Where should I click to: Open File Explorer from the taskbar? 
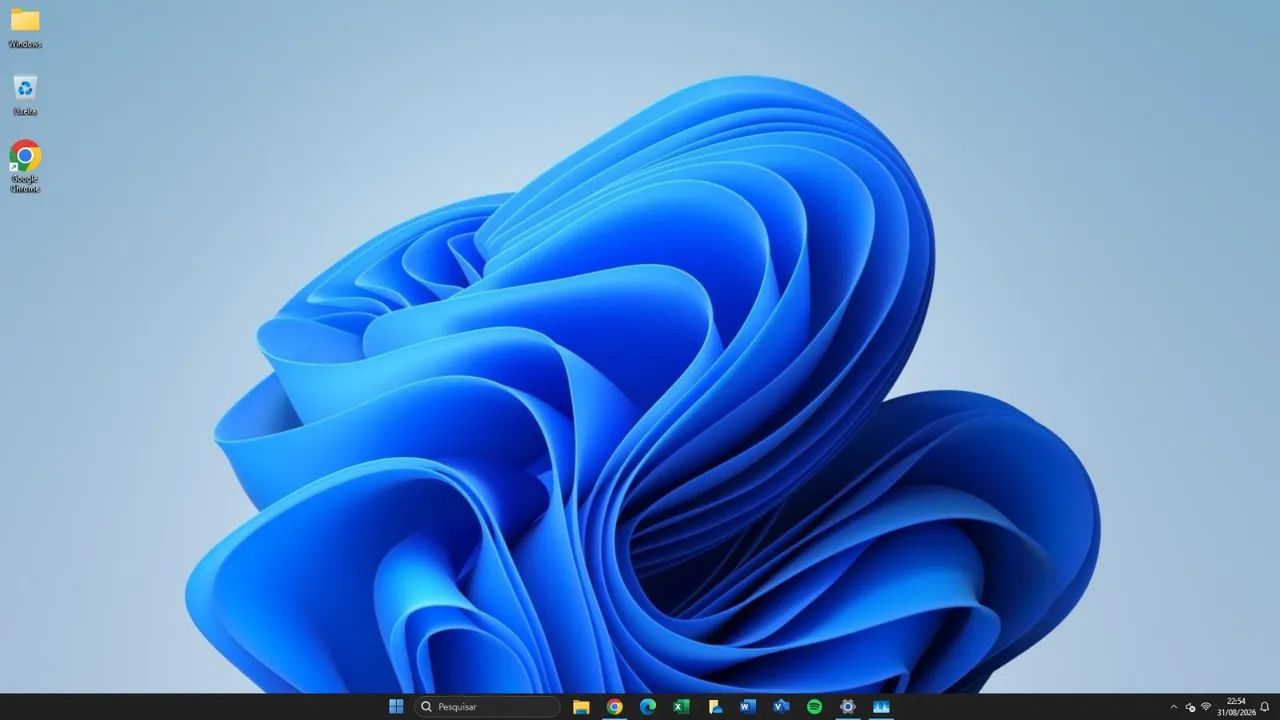(581, 707)
